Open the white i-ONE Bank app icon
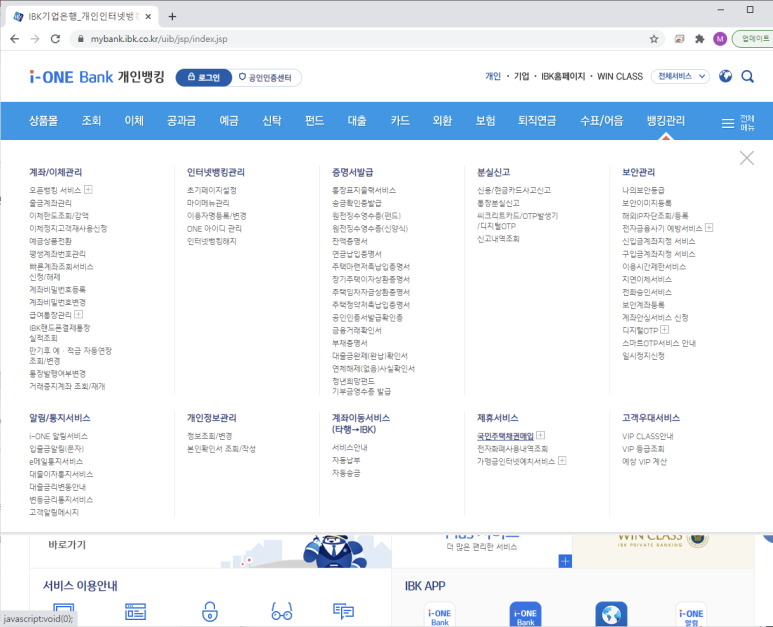This screenshot has height=627, width=773. tap(440, 614)
